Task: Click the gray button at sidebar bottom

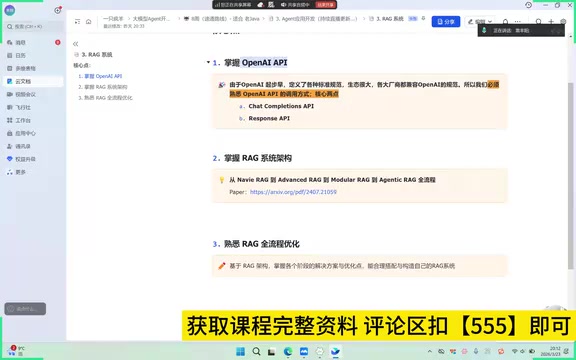Action: pyautogui.click(x=25, y=309)
